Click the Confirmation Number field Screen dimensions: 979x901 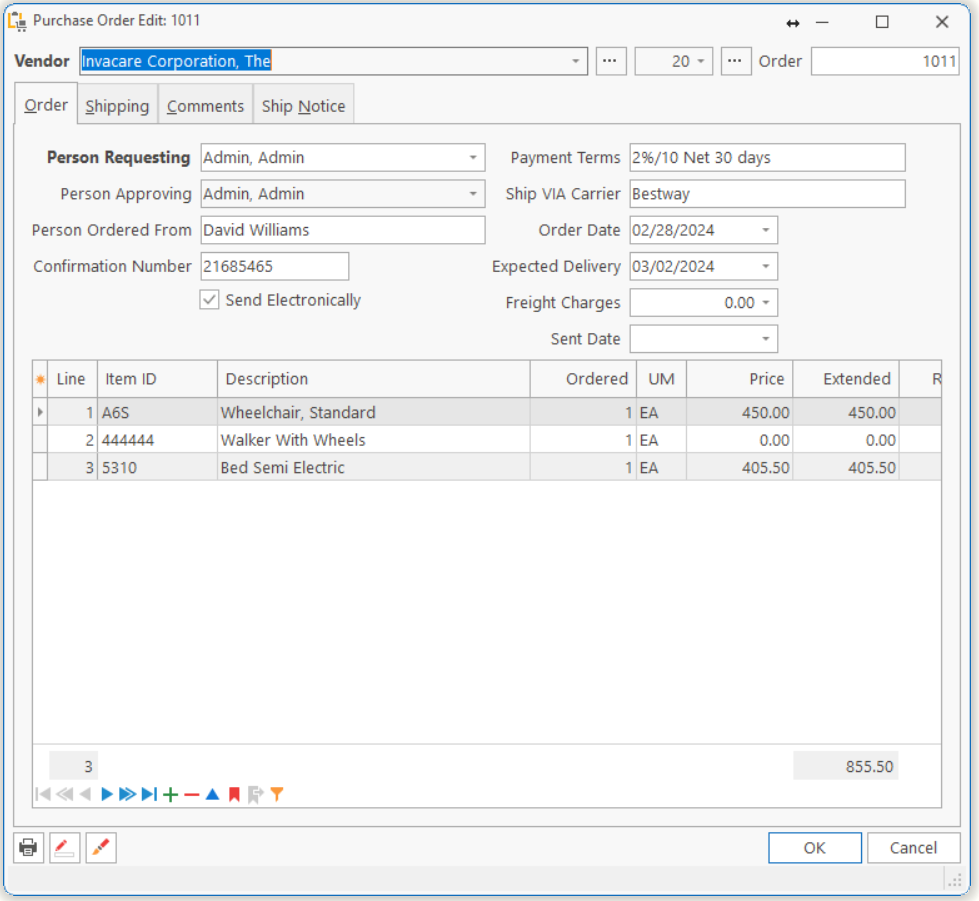274,267
